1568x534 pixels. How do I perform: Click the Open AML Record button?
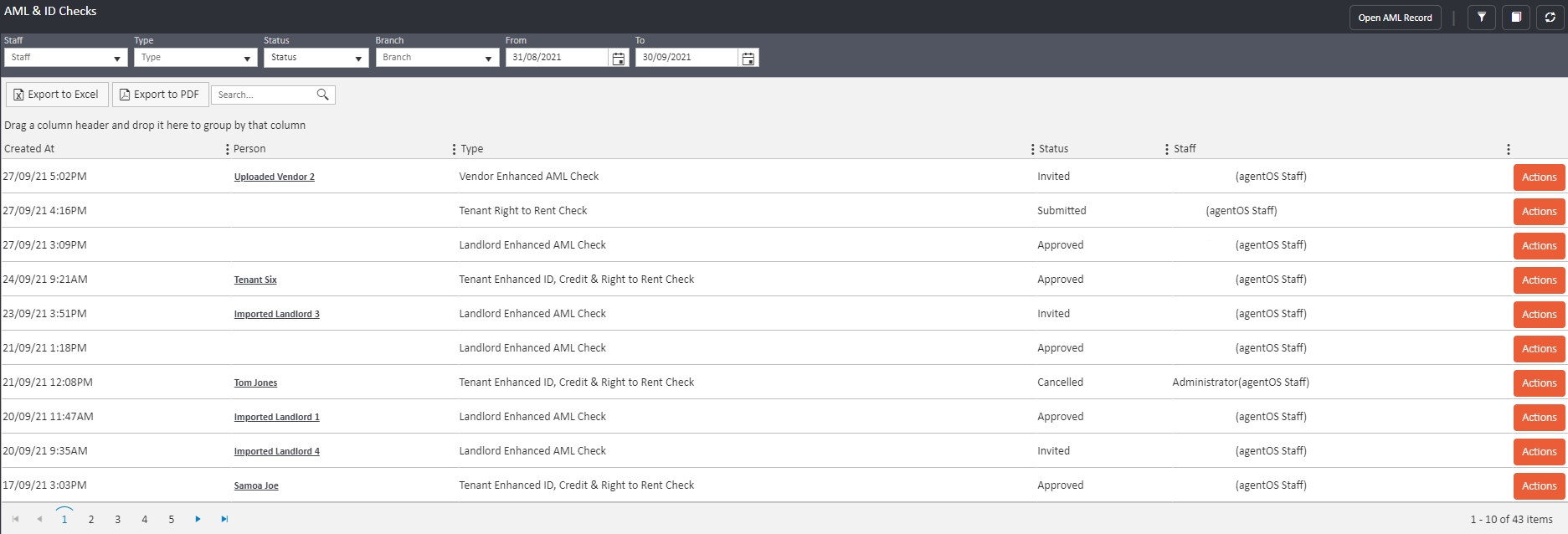coord(1395,18)
